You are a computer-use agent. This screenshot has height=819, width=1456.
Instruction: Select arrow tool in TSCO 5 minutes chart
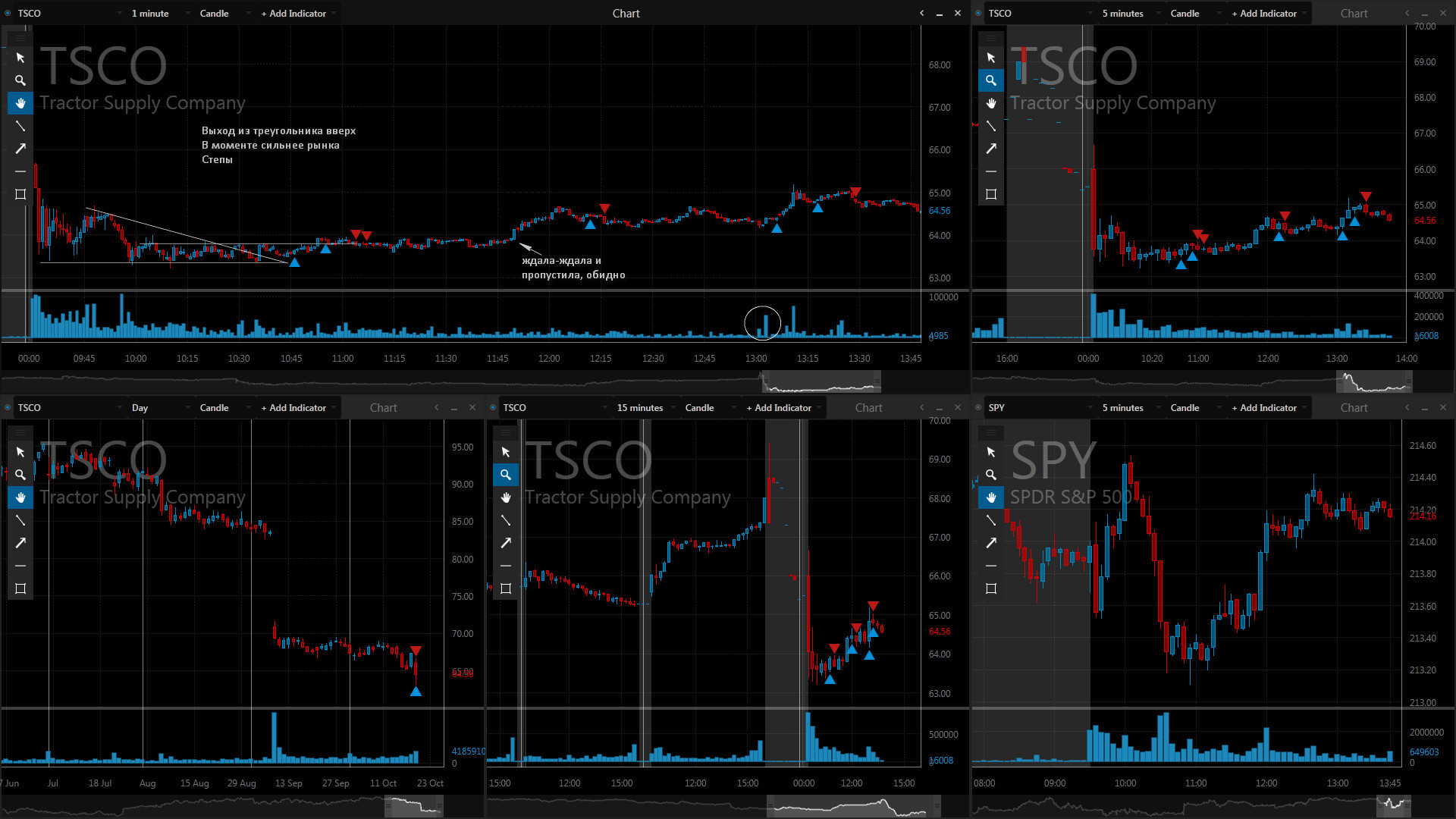(x=991, y=149)
